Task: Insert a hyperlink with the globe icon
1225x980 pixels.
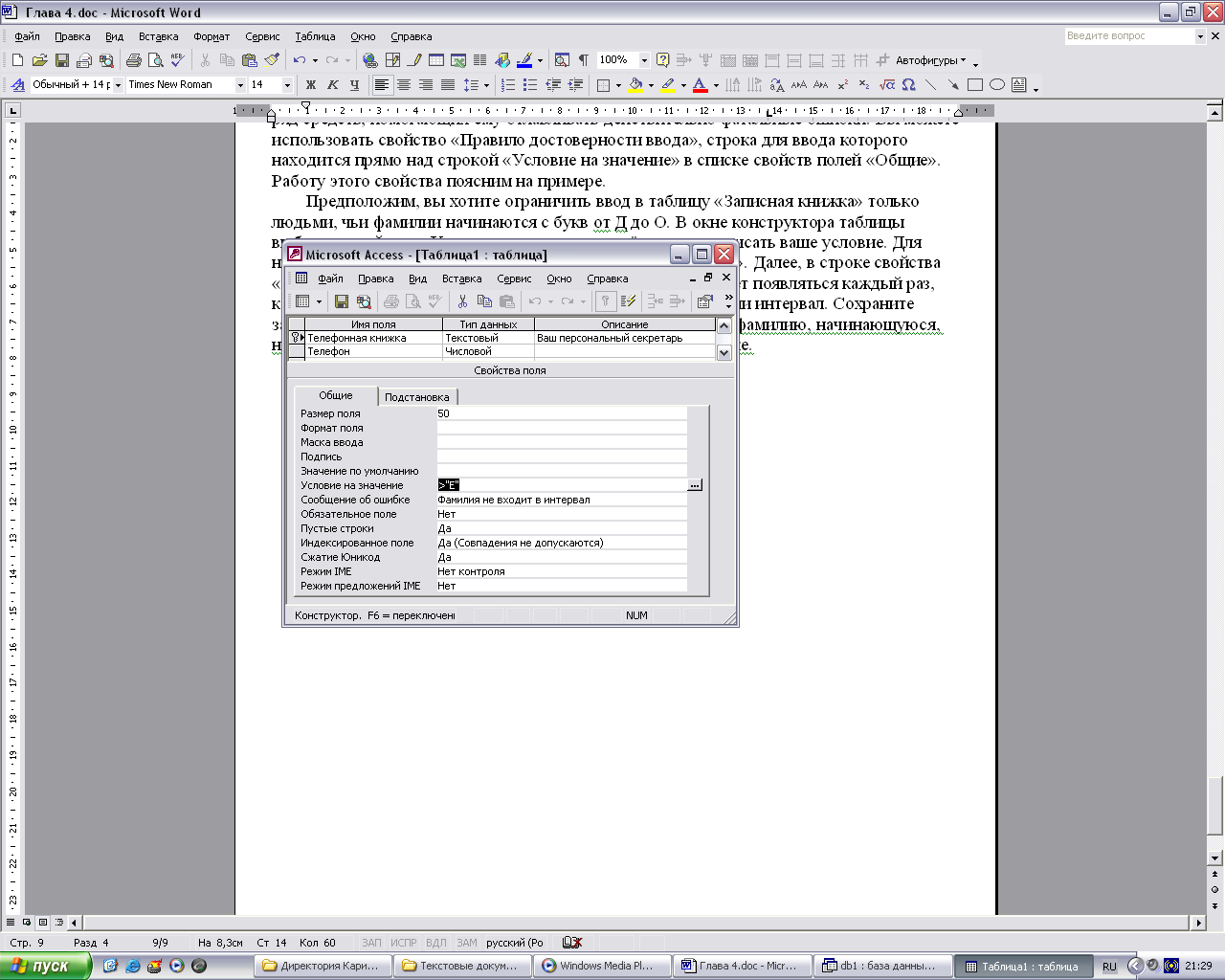Action: tap(370, 60)
